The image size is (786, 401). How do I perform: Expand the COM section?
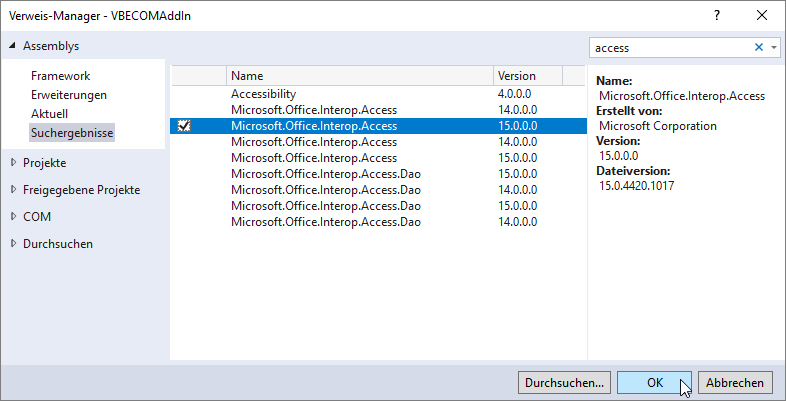coord(13,217)
